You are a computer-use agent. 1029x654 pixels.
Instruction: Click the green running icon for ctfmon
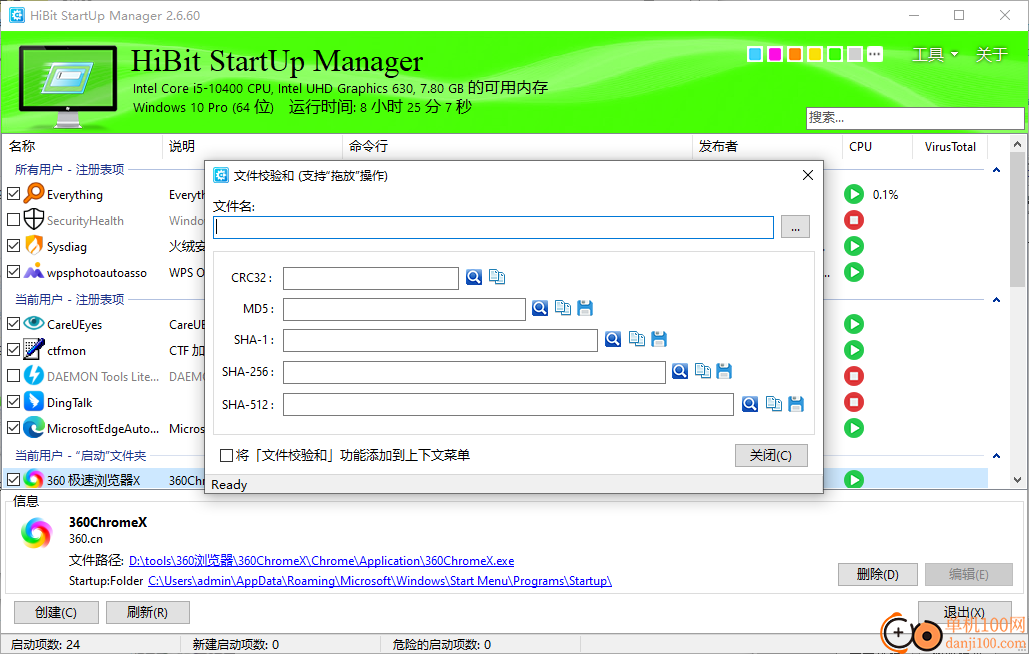854,350
